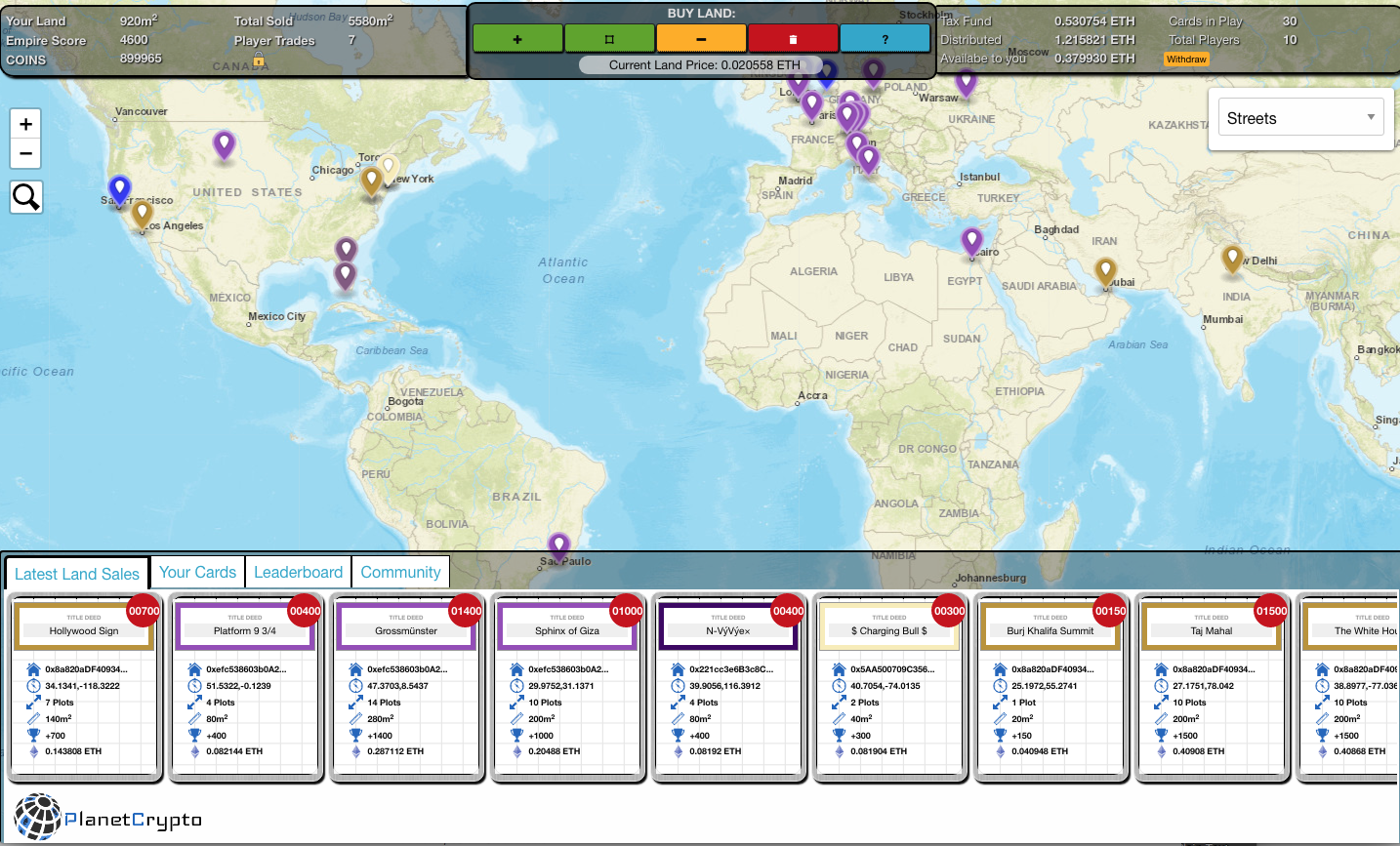The height and width of the screenshot is (846, 1400).
Task: Click the gold pin at Dubai
Action: [1105, 271]
